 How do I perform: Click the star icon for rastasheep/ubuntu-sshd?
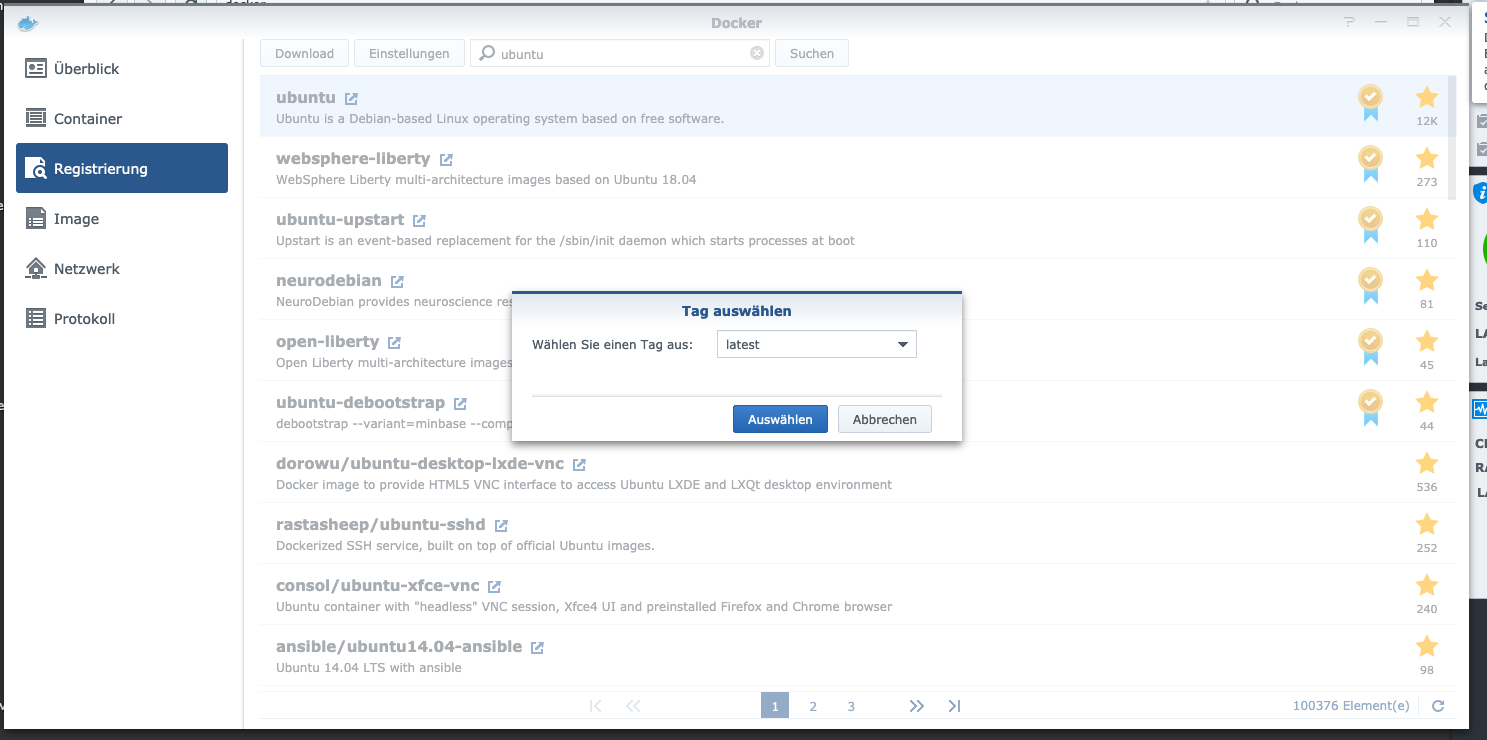pyautogui.click(x=1427, y=524)
